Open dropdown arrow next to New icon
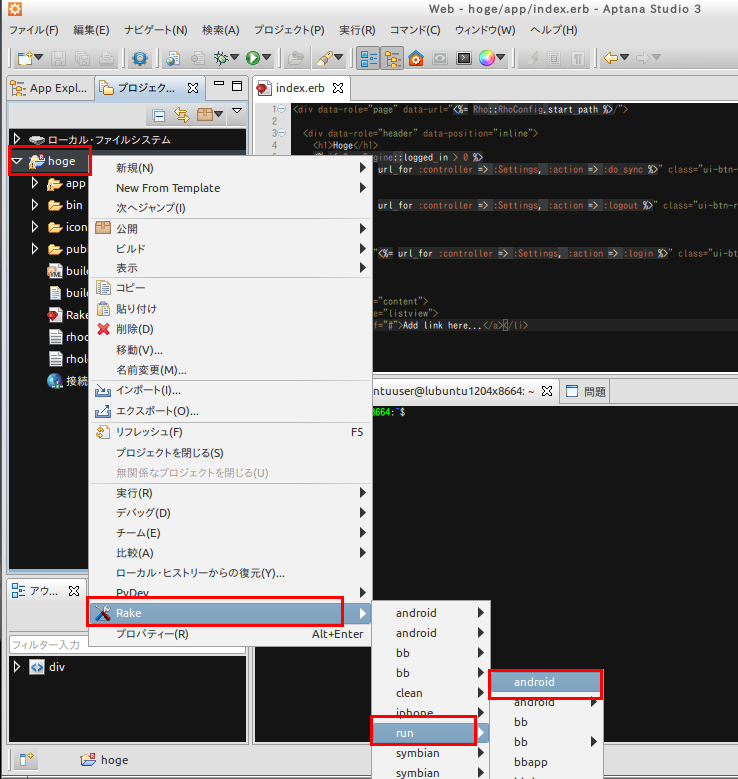The height and width of the screenshot is (779, 738). 38,57
